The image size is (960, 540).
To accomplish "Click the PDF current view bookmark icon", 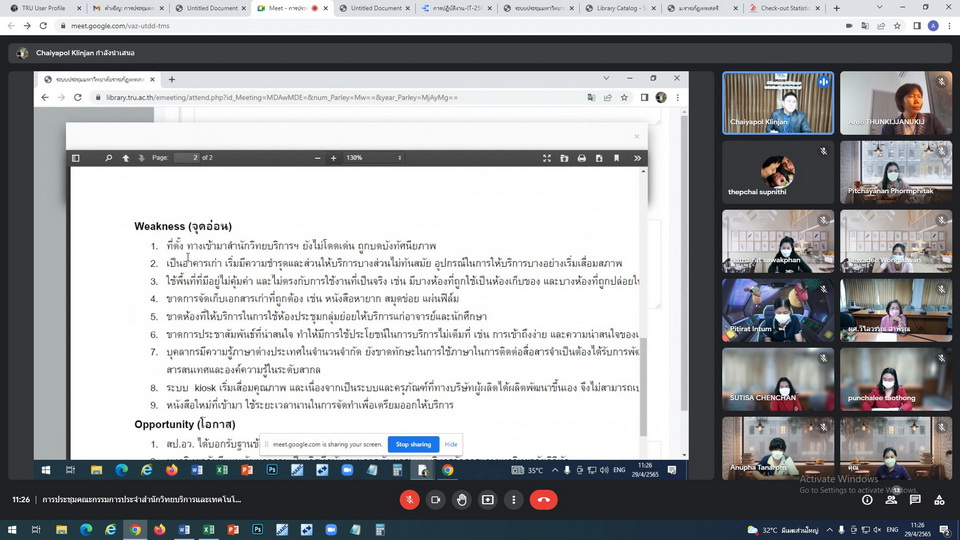I will [617, 158].
